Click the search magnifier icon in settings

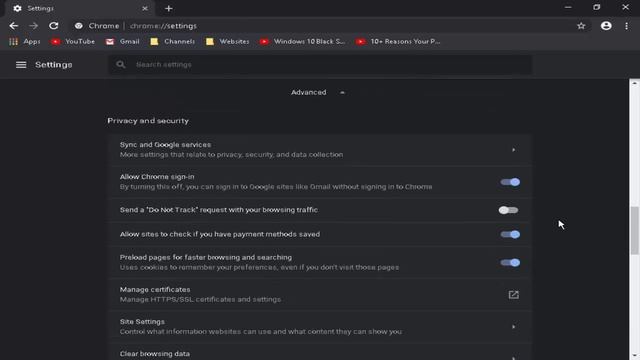pos(120,64)
